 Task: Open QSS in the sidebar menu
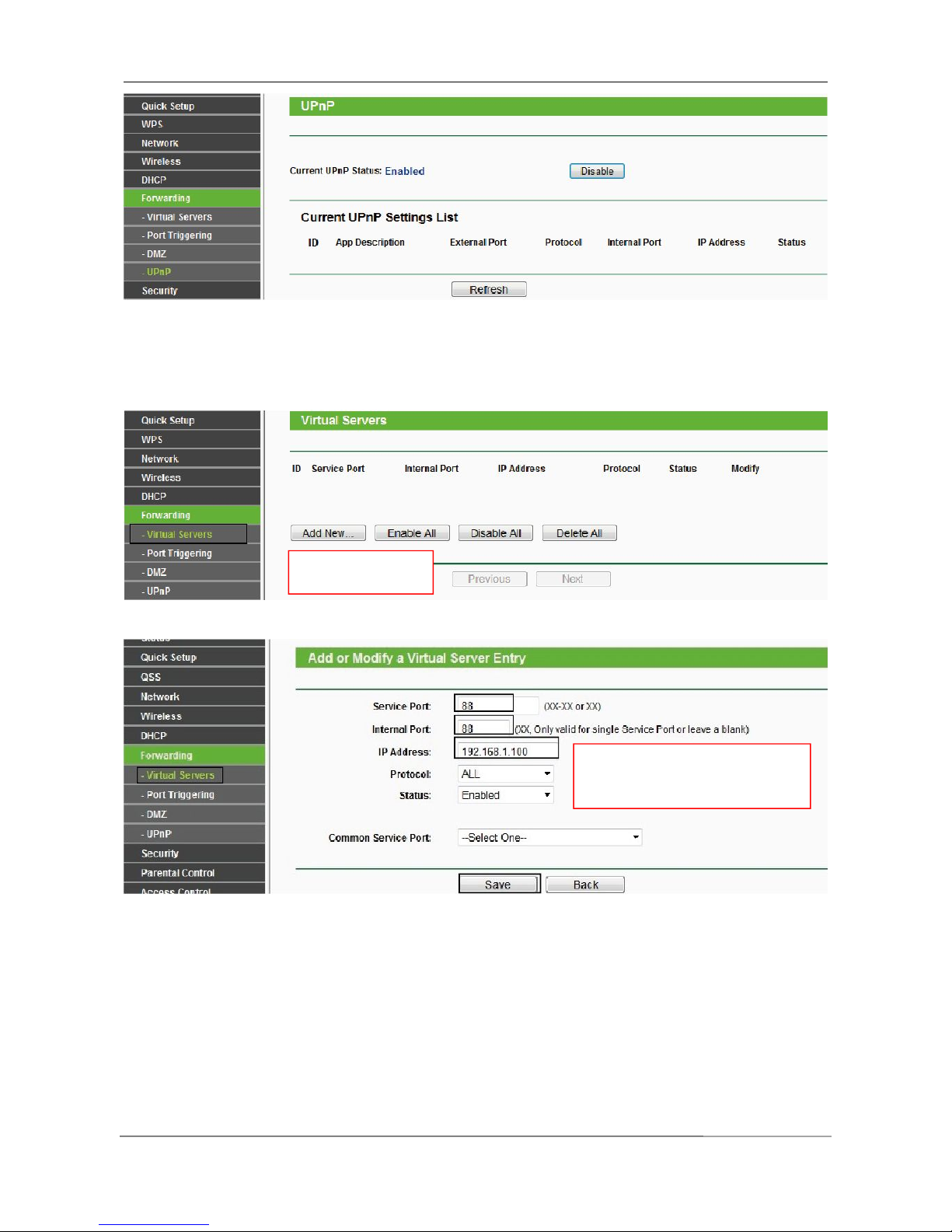point(194,677)
